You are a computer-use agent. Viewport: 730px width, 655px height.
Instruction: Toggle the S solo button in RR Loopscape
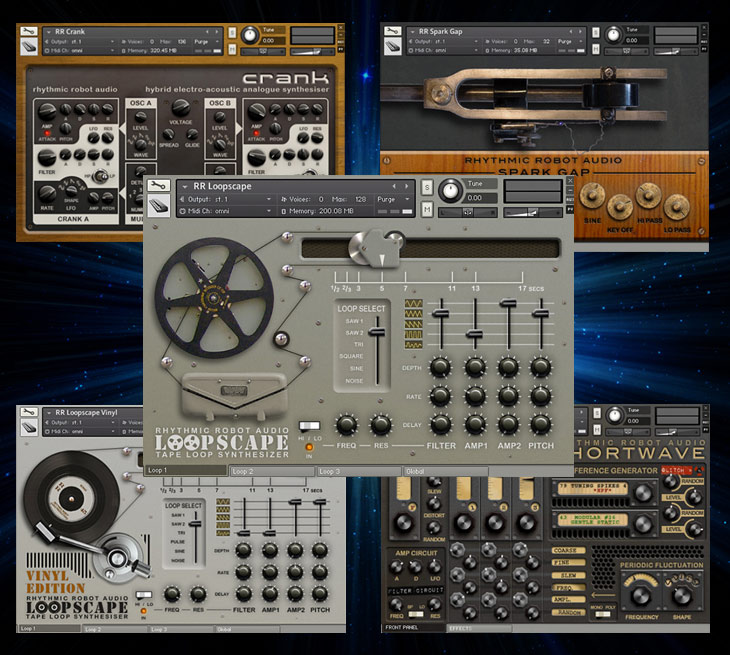pyautogui.click(x=427, y=187)
